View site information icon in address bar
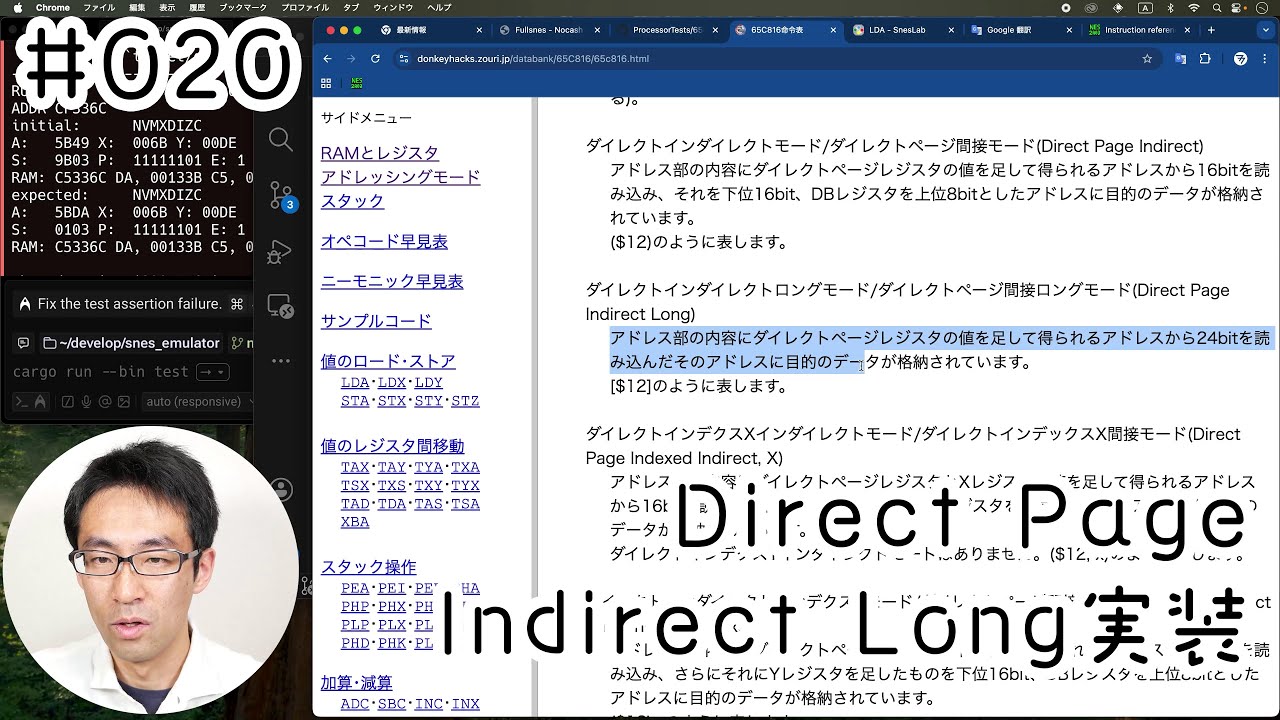The height and width of the screenshot is (720, 1280). (404, 59)
